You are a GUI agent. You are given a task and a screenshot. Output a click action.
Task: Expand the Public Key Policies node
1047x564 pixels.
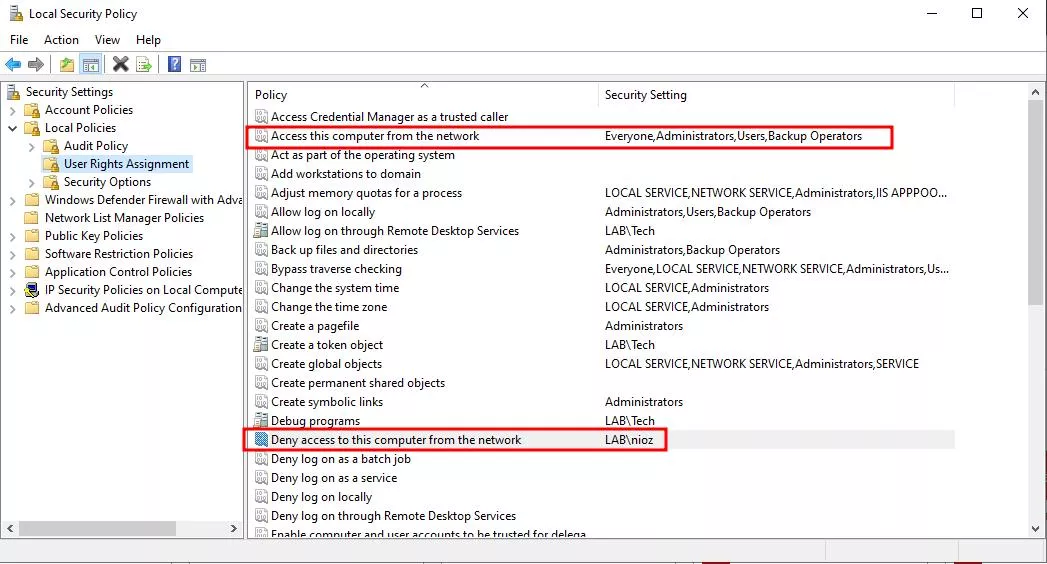point(12,236)
